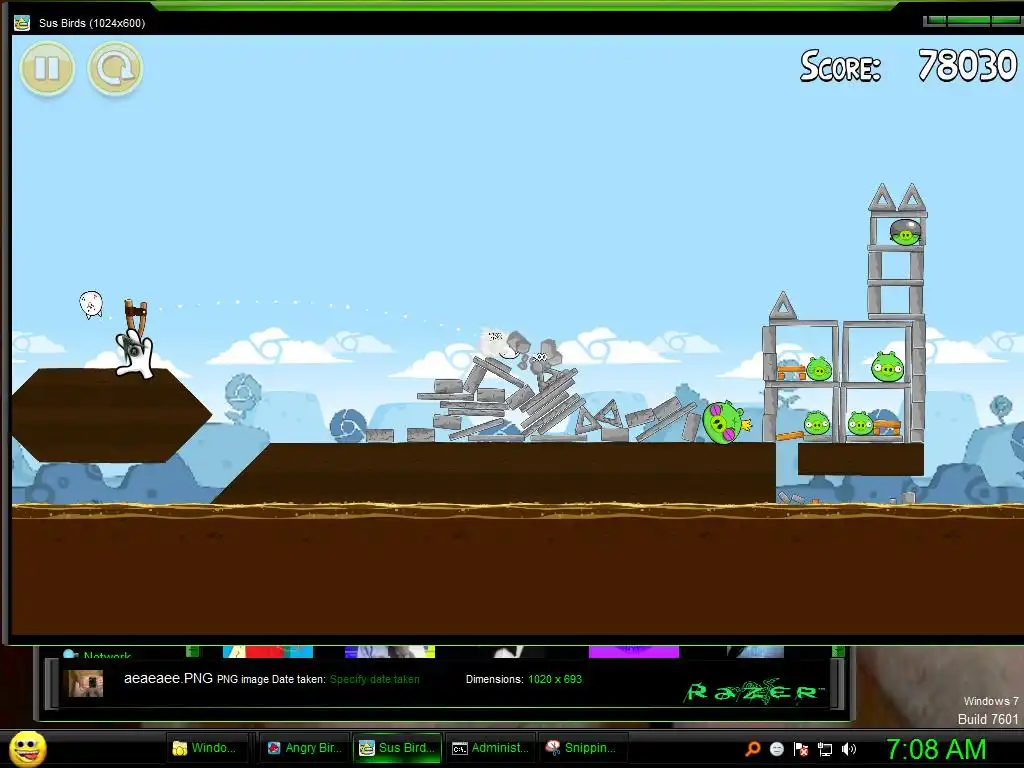Open the network tray icon
This screenshot has height=768, width=1024.
pyautogui.click(x=825, y=749)
